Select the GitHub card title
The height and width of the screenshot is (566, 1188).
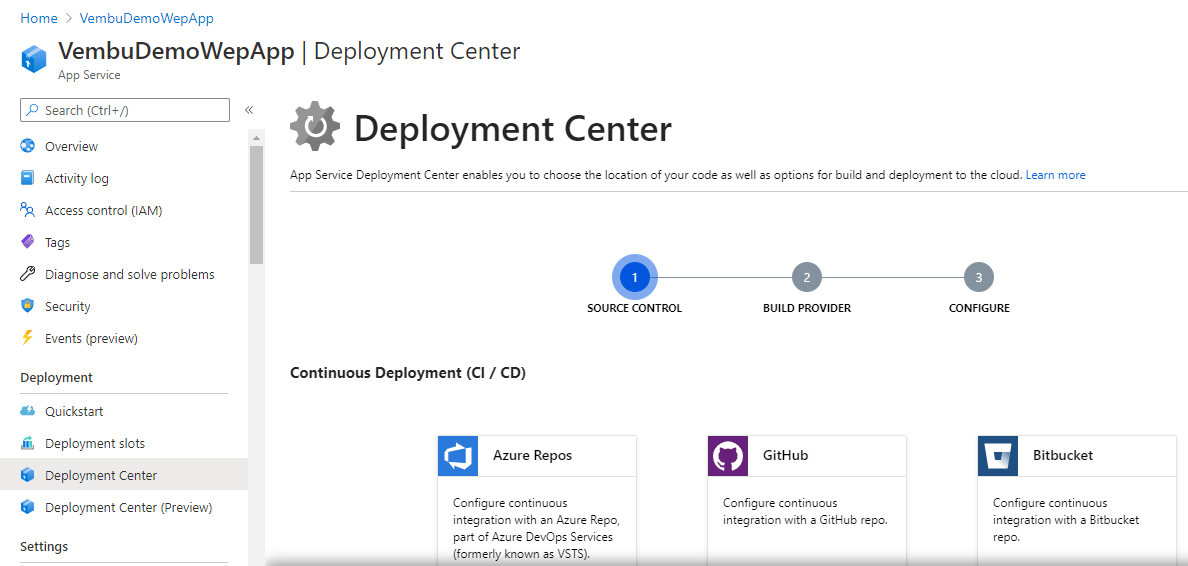pyautogui.click(x=785, y=455)
